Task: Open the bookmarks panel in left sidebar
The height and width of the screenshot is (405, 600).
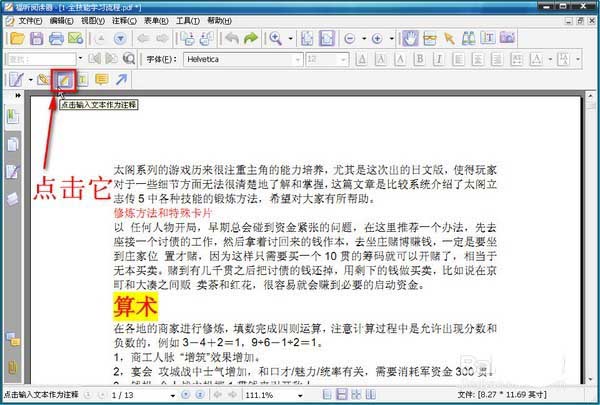Action: (12, 116)
